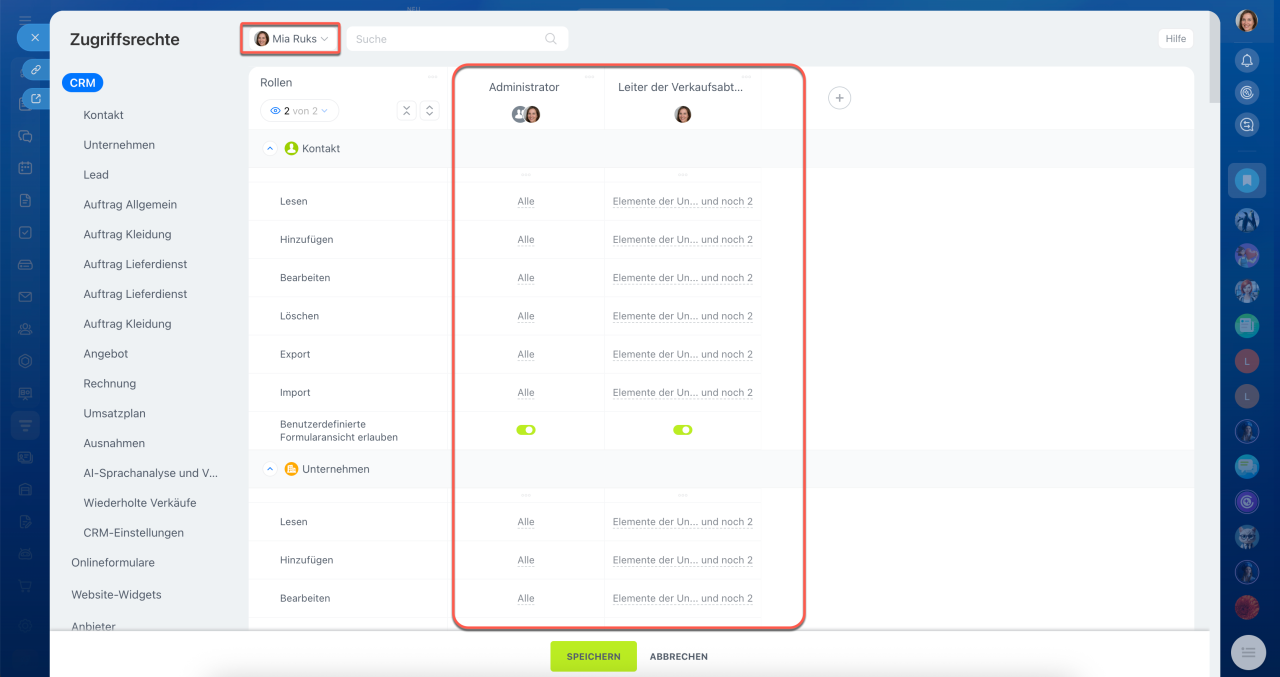This screenshot has width=1280, height=677.
Task: Toggle custom form view for Leiter der Verkaufsabt
Action: 683,430
